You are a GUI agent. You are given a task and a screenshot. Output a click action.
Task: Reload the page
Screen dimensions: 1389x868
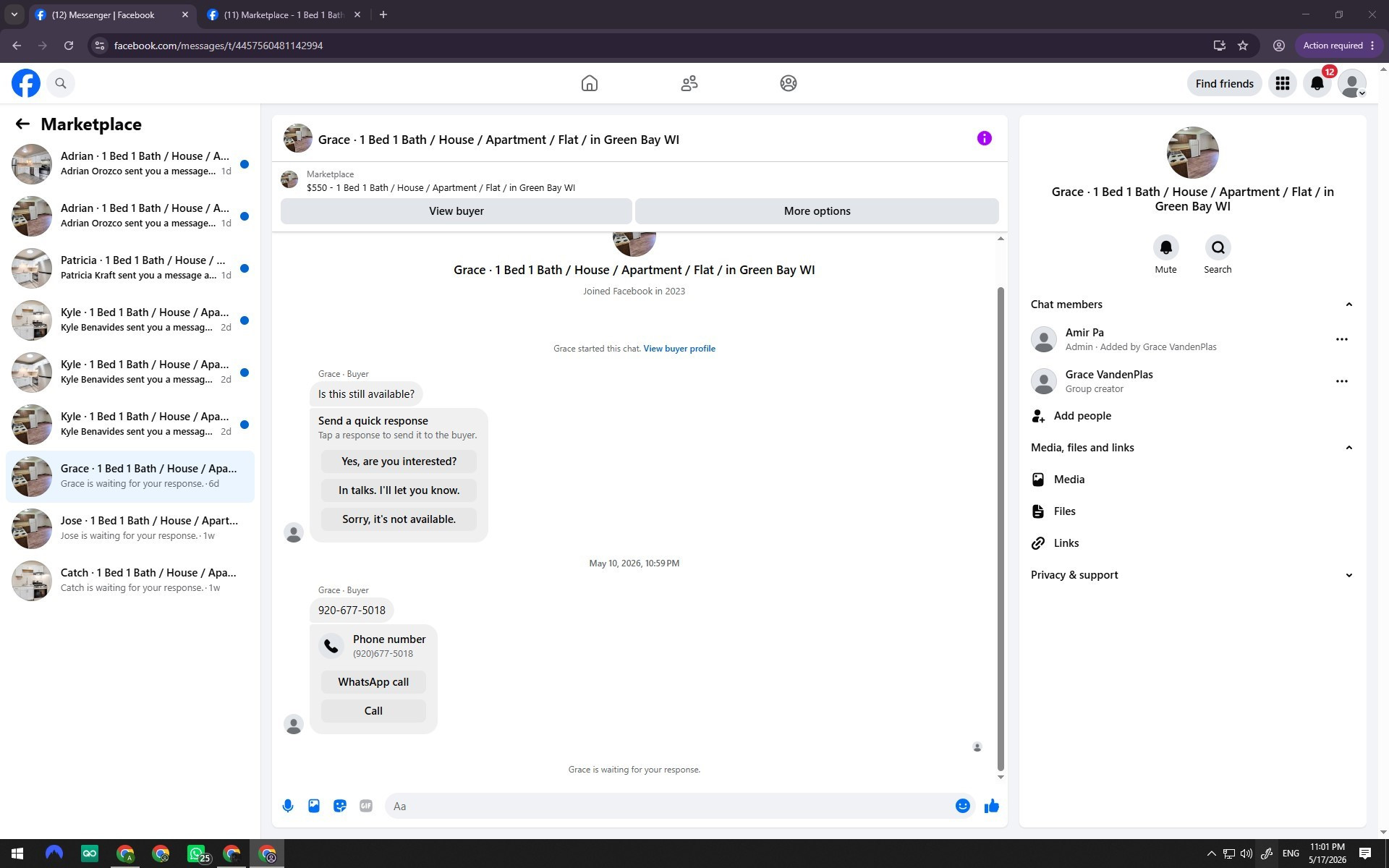tap(69, 46)
